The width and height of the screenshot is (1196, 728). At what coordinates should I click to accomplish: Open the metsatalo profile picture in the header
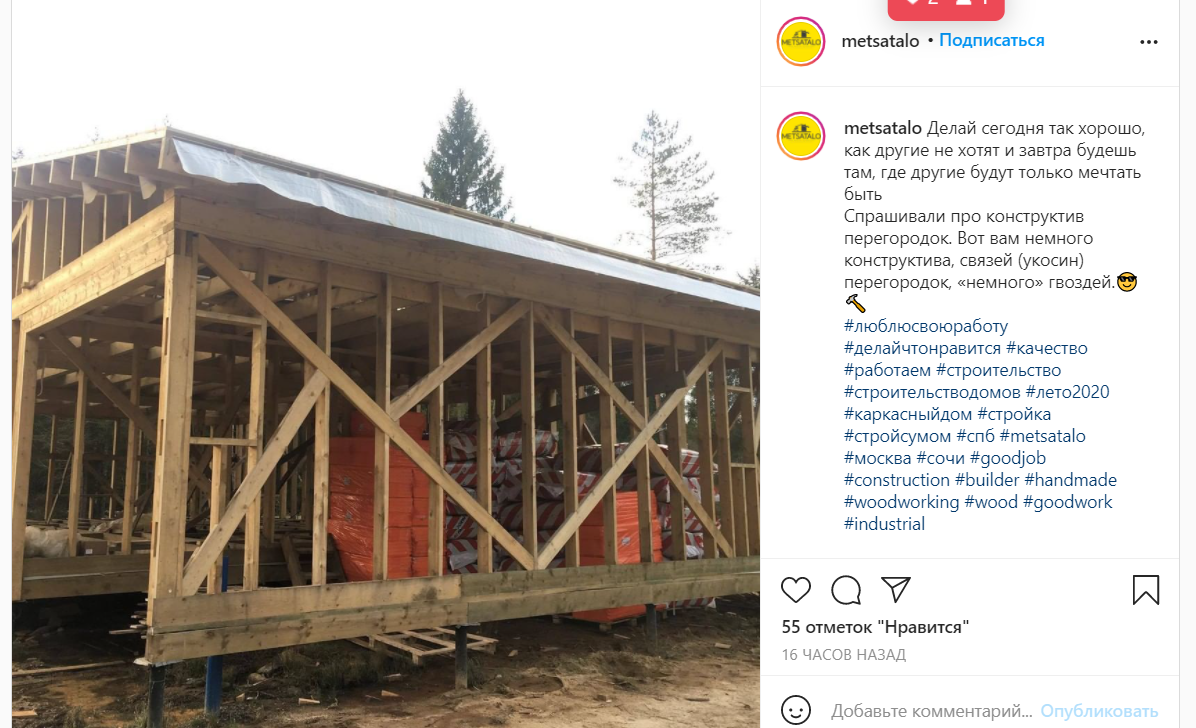(x=801, y=41)
